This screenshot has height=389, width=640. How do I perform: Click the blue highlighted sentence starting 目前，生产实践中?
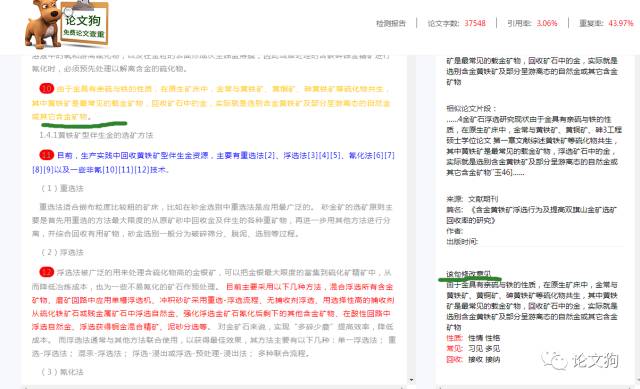pyautogui.click(x=213, y=162)
